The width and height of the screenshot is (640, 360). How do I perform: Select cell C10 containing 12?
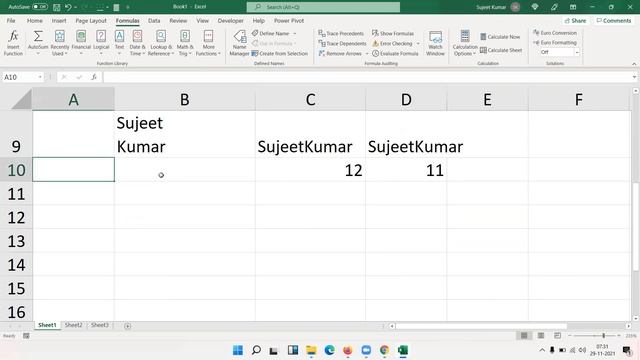coord(310,170)
